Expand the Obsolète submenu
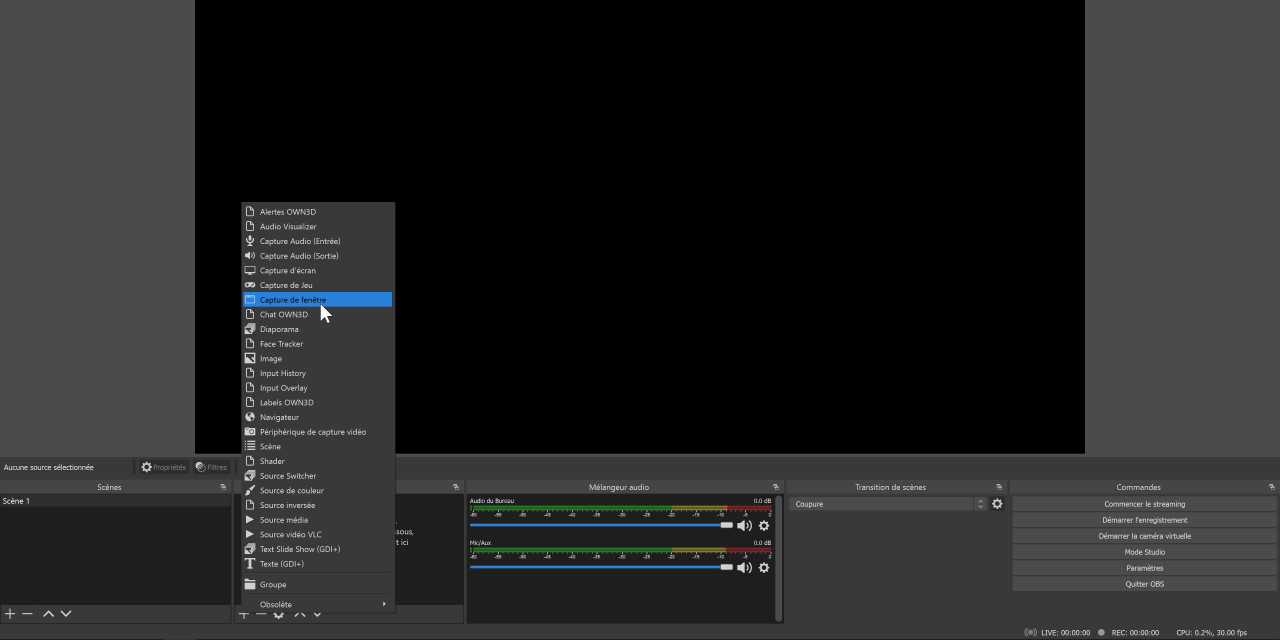The height and width of the screenshot is (640, 1280). coord(318,604)
